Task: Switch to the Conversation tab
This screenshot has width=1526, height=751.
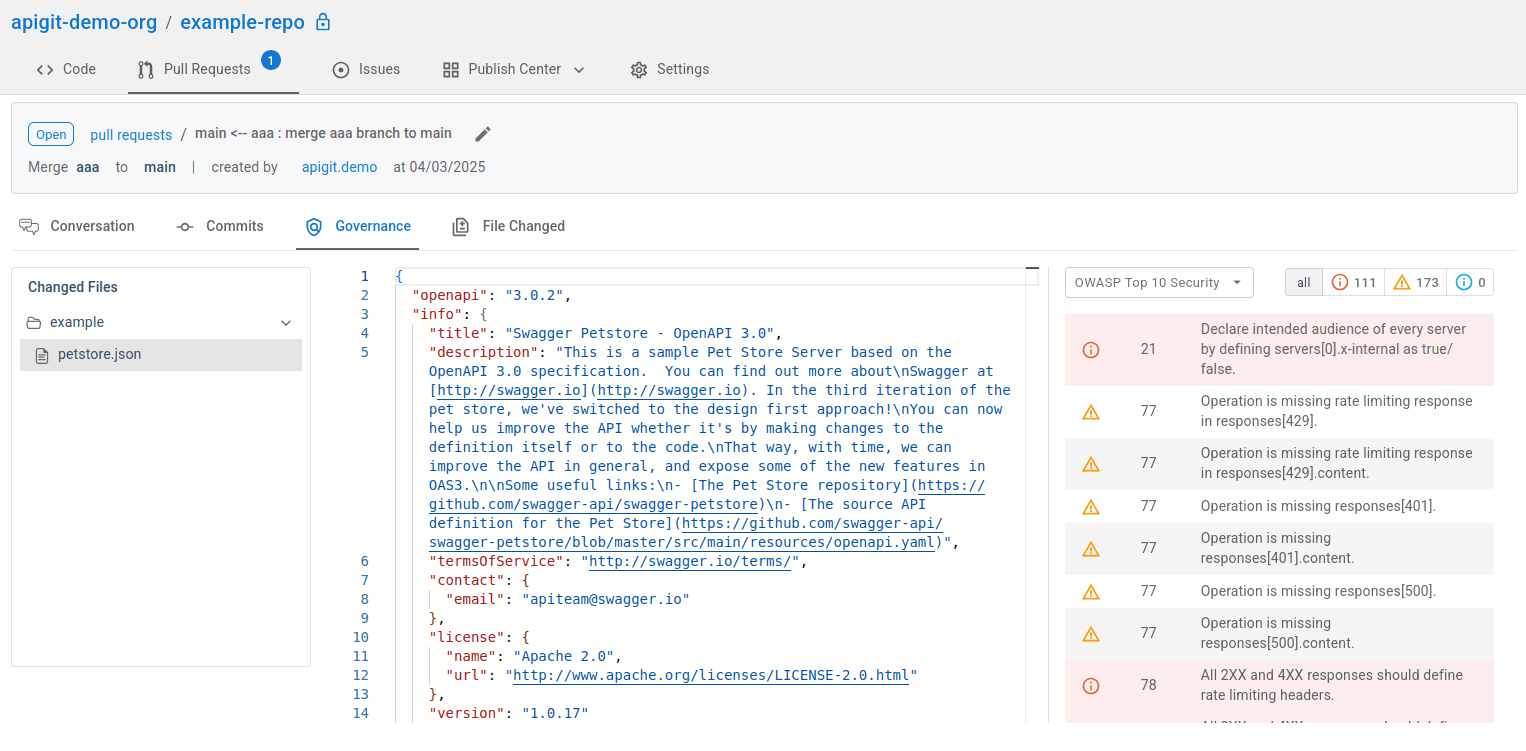Action: pyautogui.click(x=77, y=227)
